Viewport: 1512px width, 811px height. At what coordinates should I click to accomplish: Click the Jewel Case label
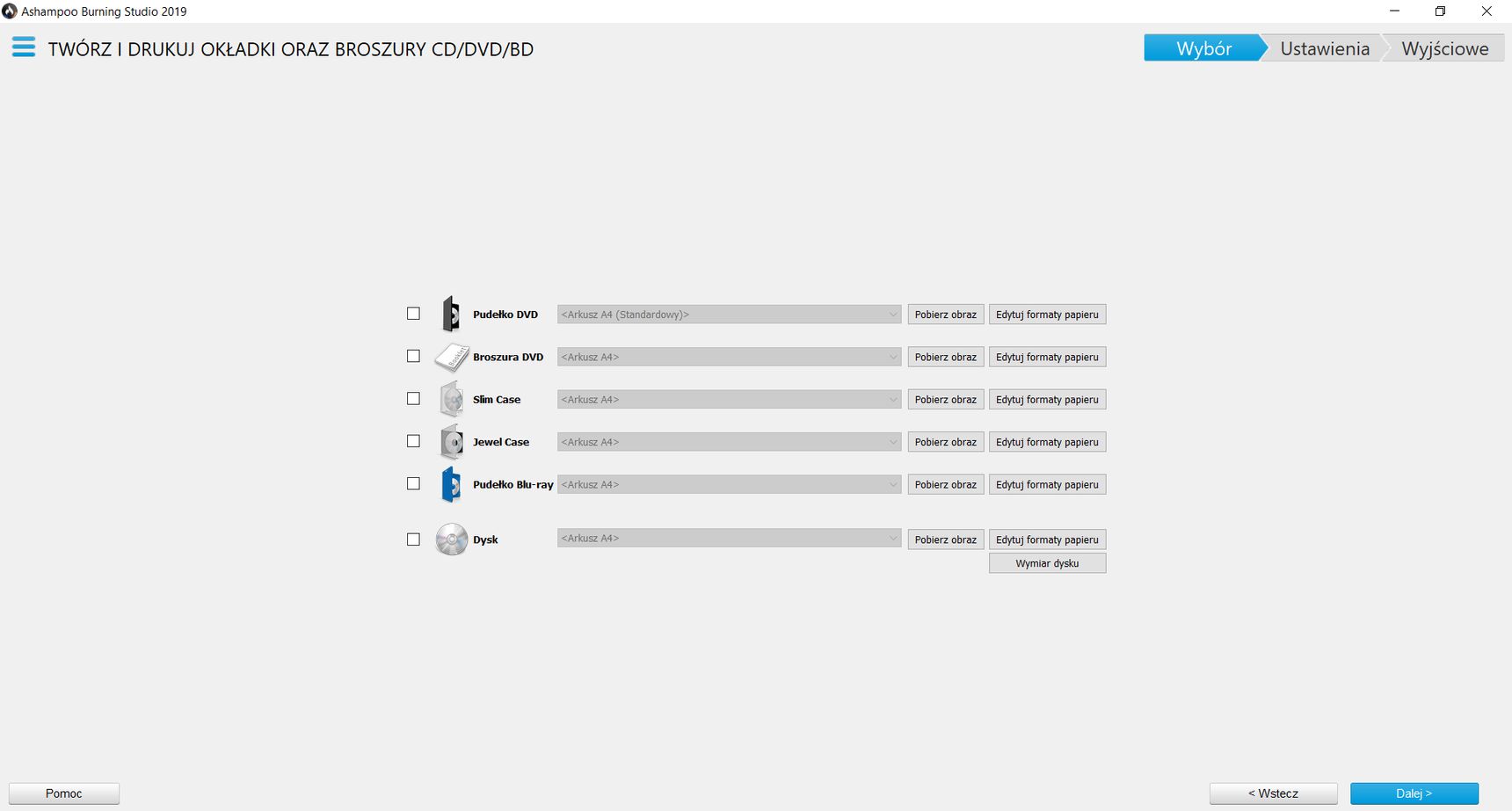pos(501,442)
